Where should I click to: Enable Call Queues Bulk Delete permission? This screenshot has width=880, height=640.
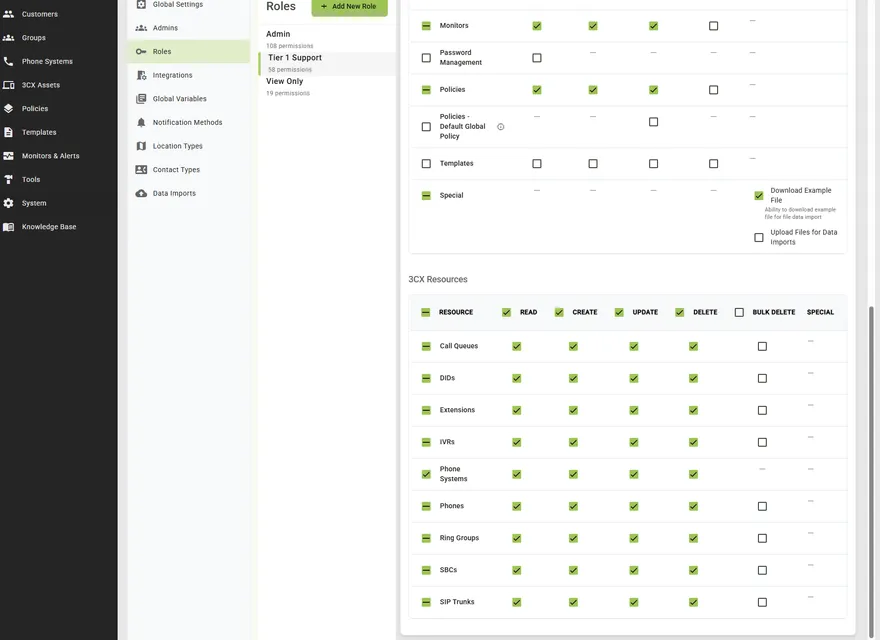(x=762, y=346)
